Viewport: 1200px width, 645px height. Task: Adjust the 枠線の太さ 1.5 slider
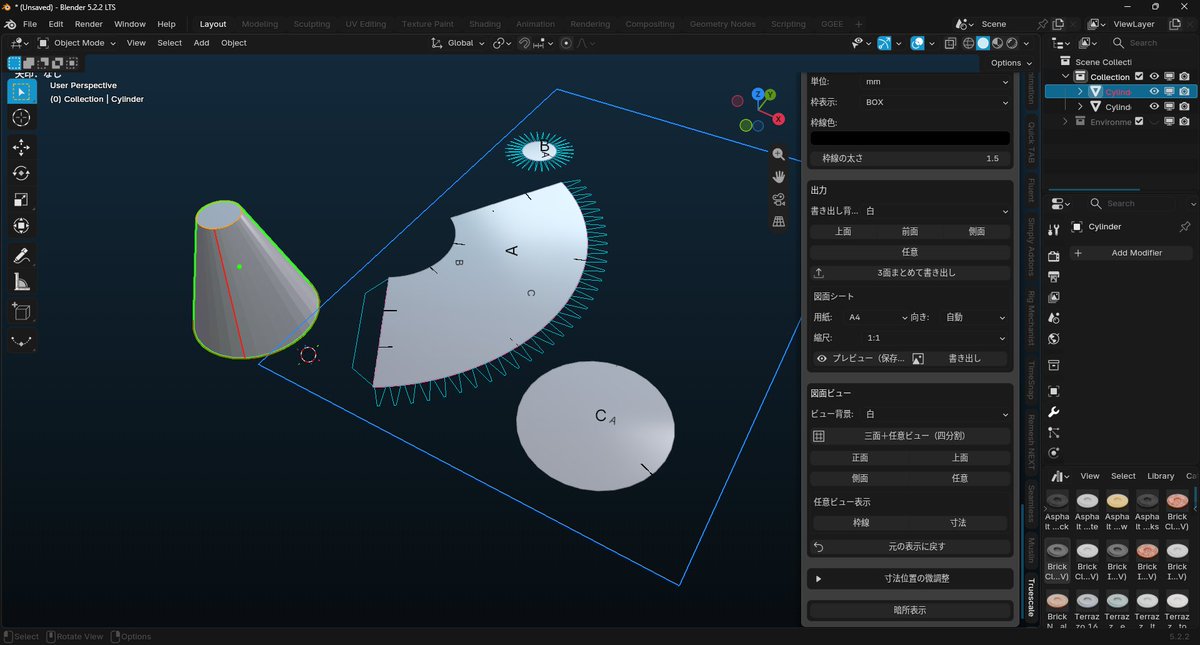tap(910, 158)
